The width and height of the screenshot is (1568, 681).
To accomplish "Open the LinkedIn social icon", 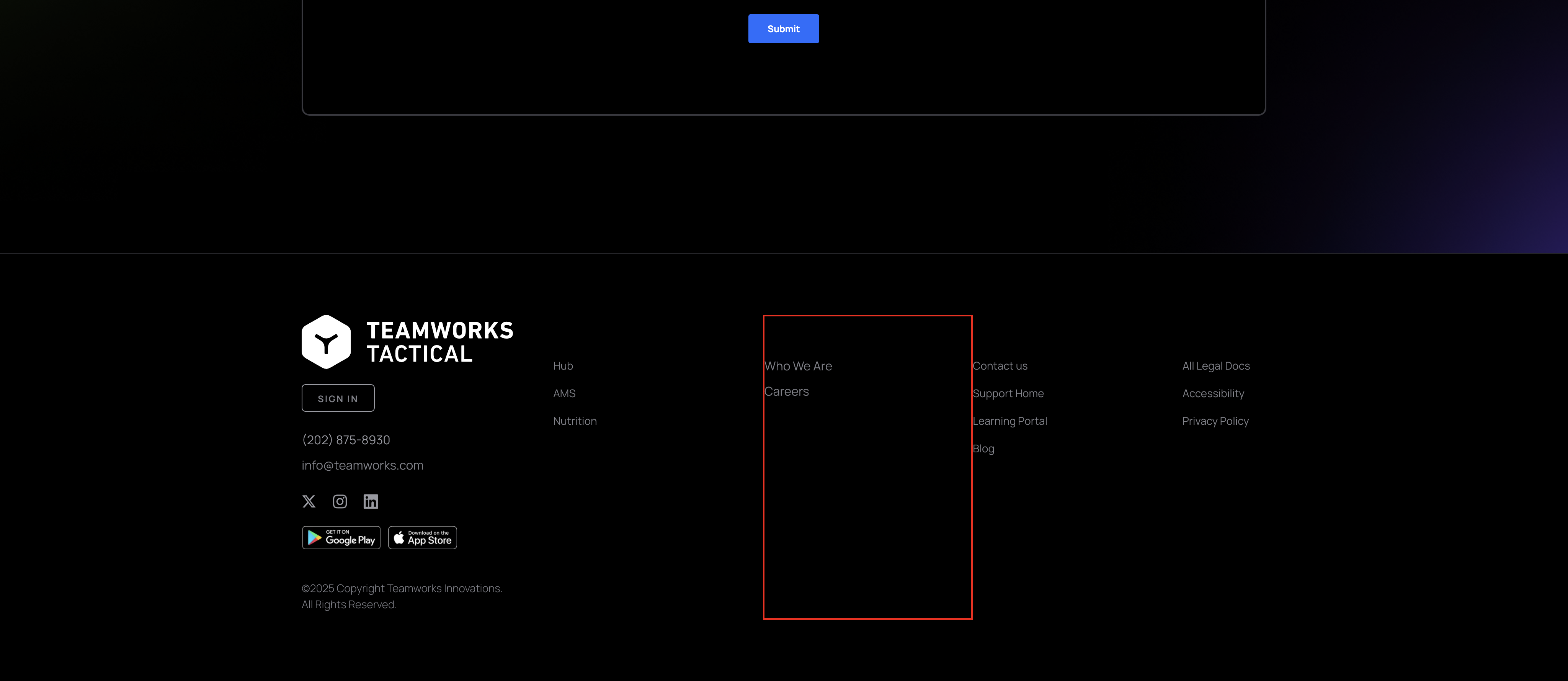I will point(371,501).
